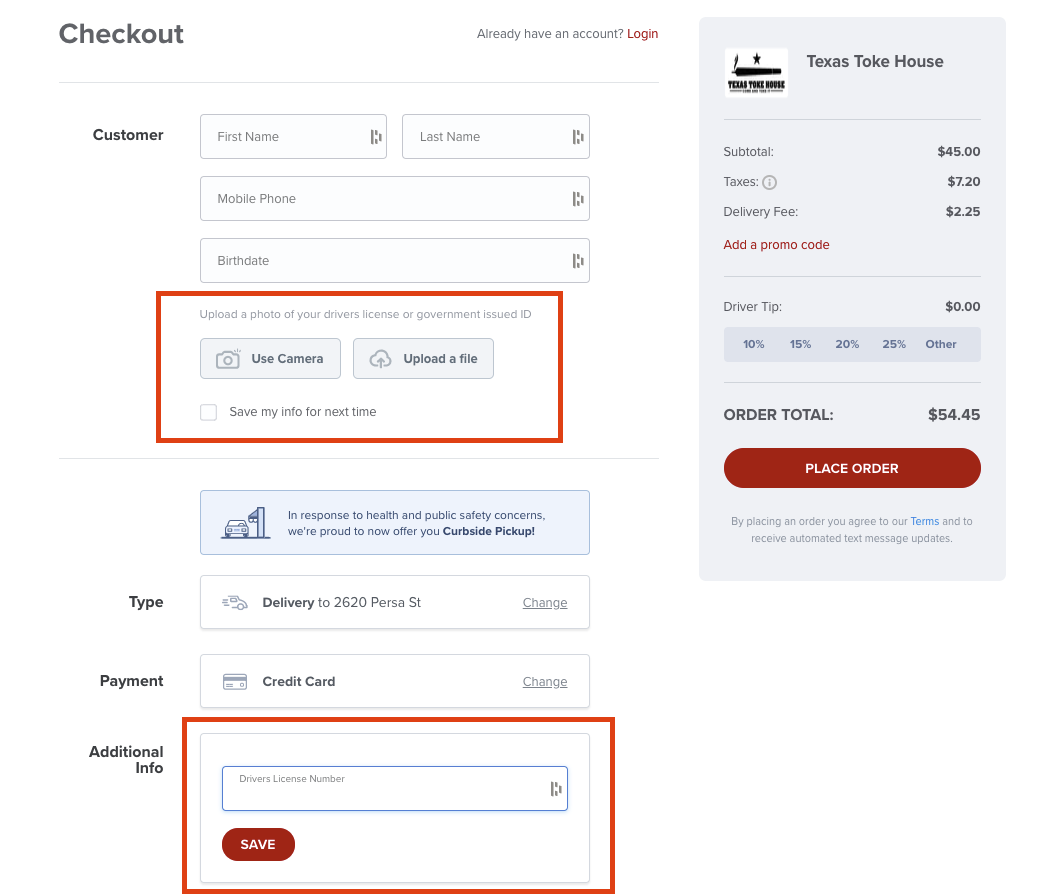1057x896 pixels.
Task: Click the credit card icon
Action: (235, 682)
